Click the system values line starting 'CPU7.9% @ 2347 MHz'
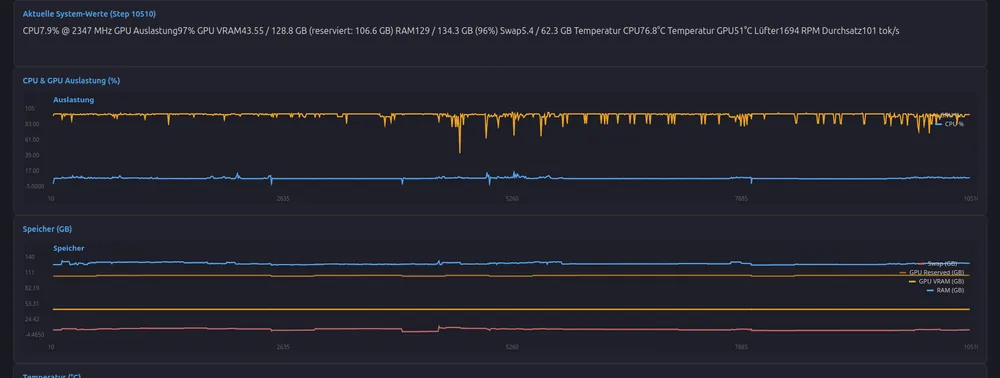The height and width of the screenshot is (378, 1000). (x=461, y=31)
